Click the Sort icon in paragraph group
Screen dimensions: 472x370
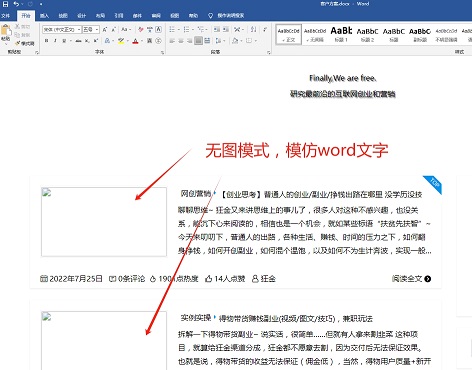253,29
